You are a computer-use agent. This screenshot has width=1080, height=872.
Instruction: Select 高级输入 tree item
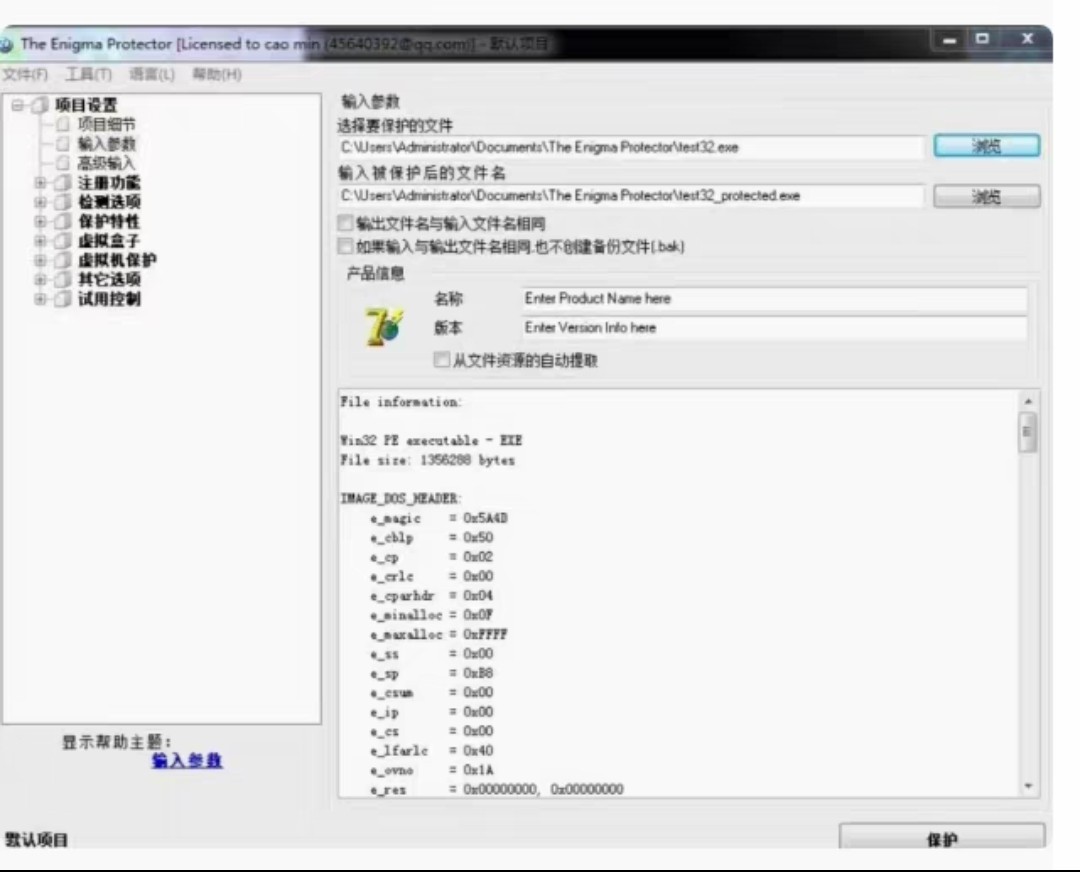[x=106, y=163]
